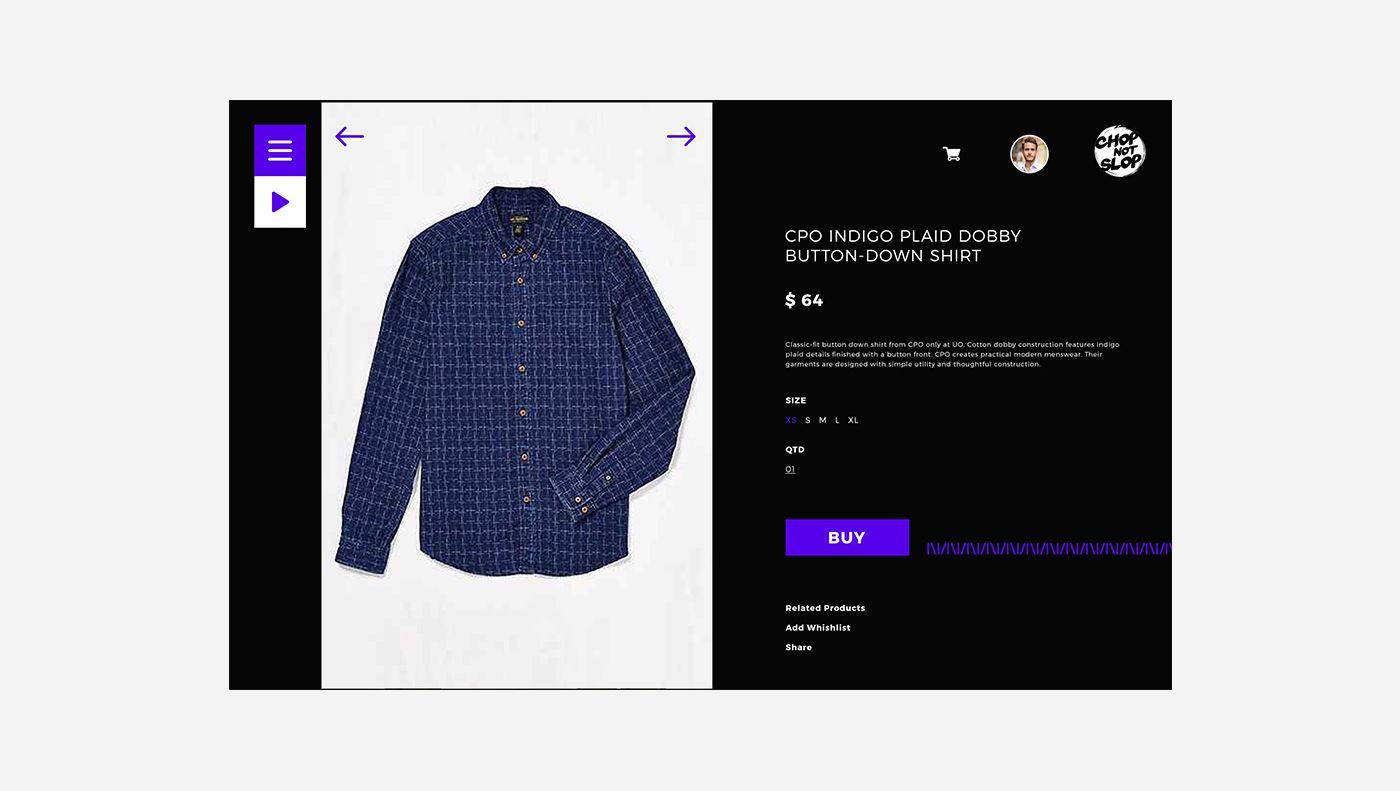
Task: Click the product title text
Action: click(x=903, y=246)
